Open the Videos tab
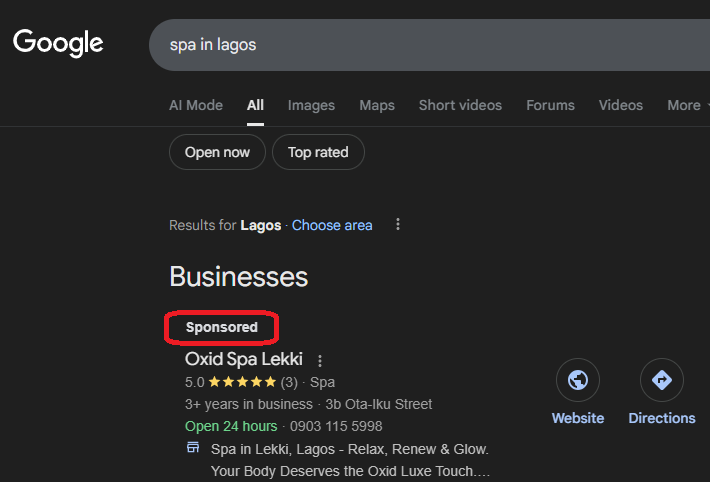710x482 pixels. coord(621,105)
